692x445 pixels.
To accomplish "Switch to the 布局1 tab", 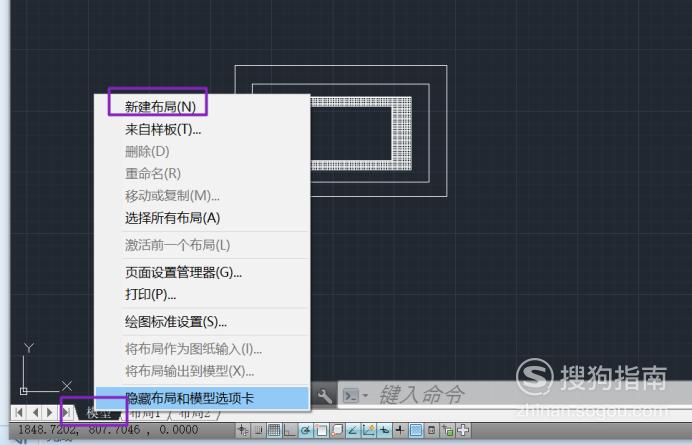I will (x=145, y=414).
